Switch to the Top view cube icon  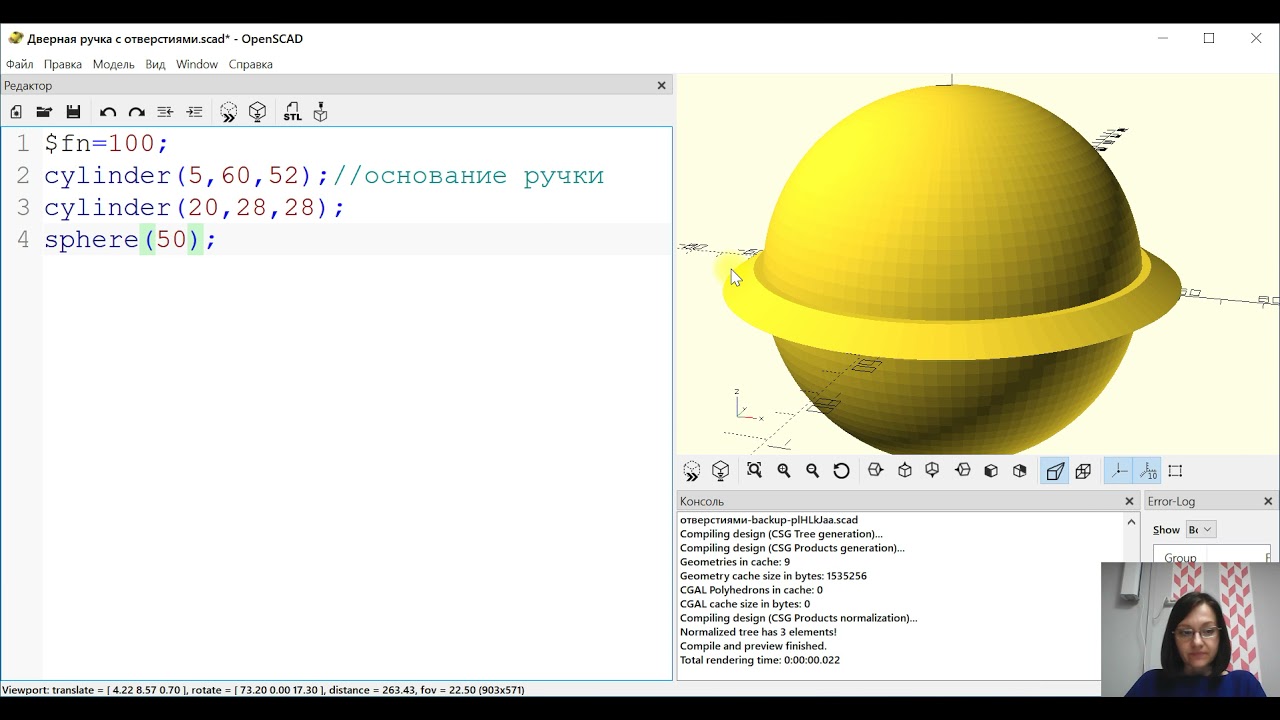(905, 471)
